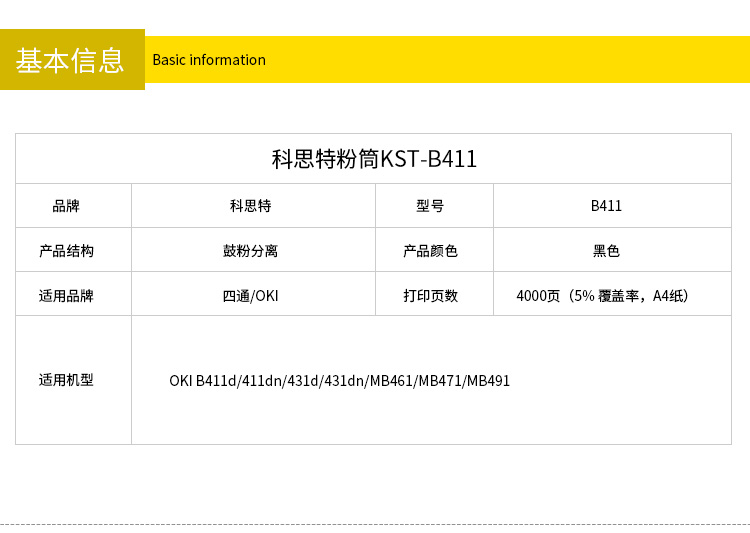Select the 型号 label cell

pos(430,206)
